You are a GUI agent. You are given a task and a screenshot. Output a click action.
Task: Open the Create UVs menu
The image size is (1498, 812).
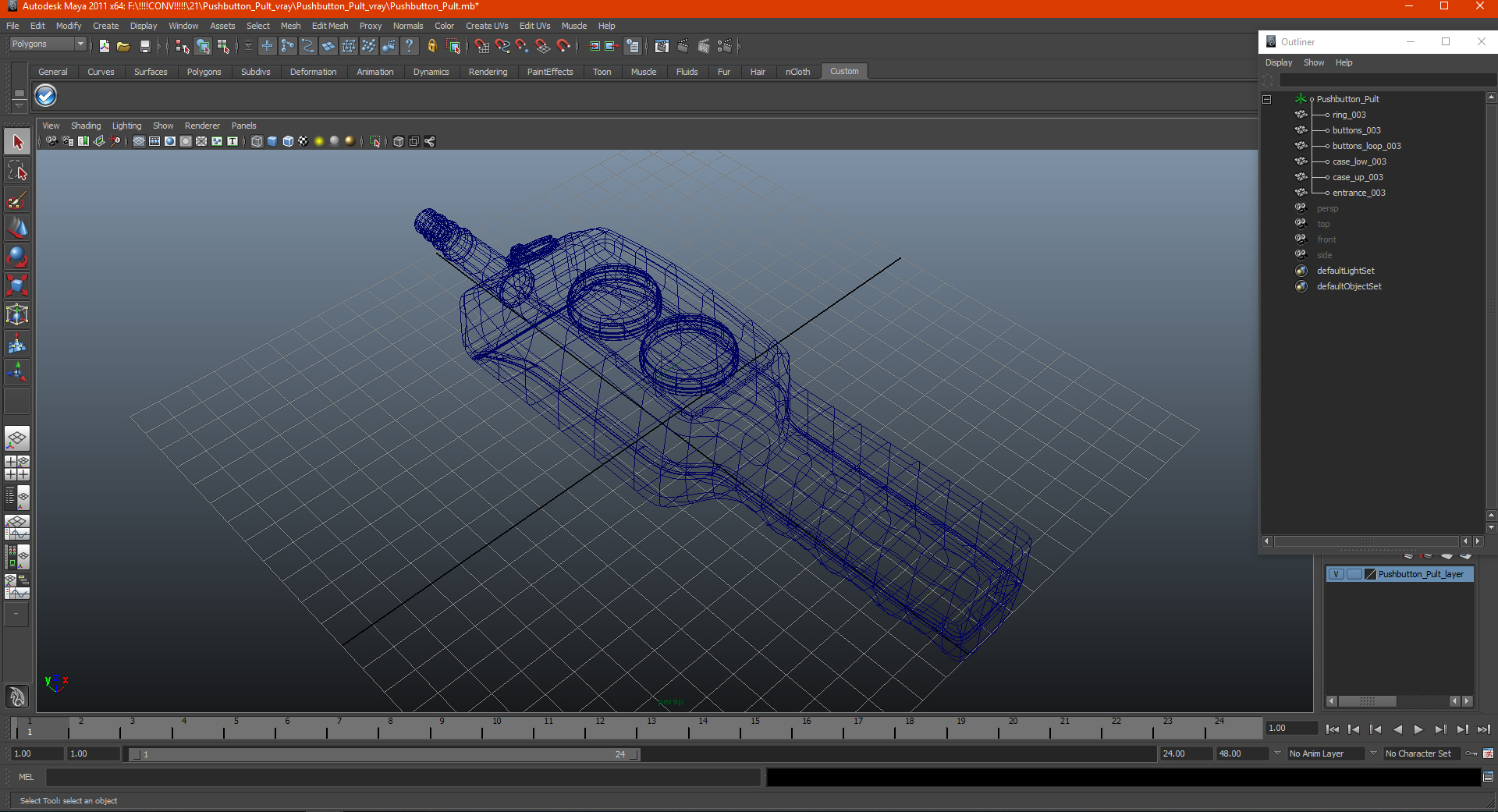487,26
